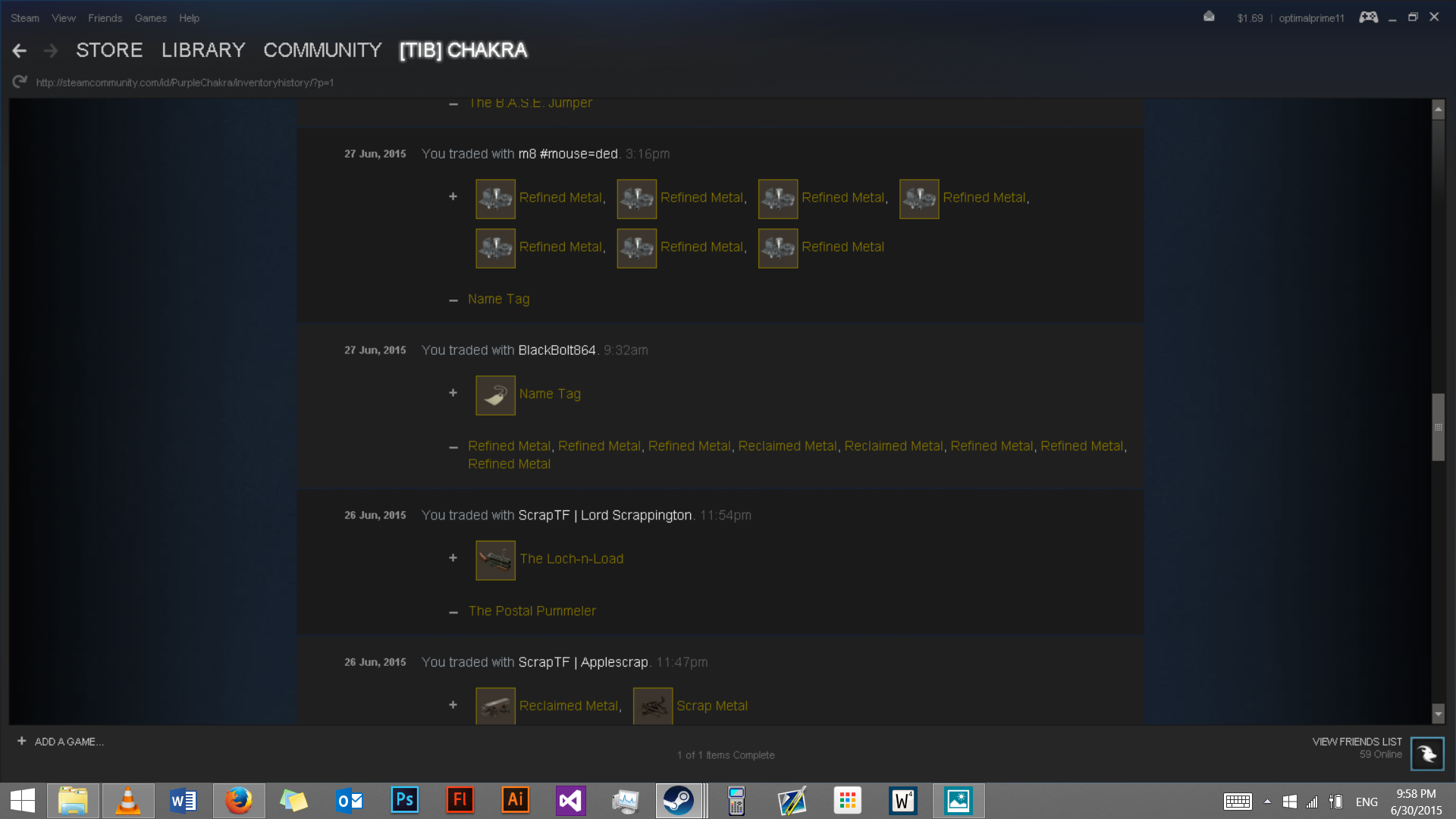Click the reload page icon
This screenshot has width=1456, height=819.
click(x=20, y=82)
